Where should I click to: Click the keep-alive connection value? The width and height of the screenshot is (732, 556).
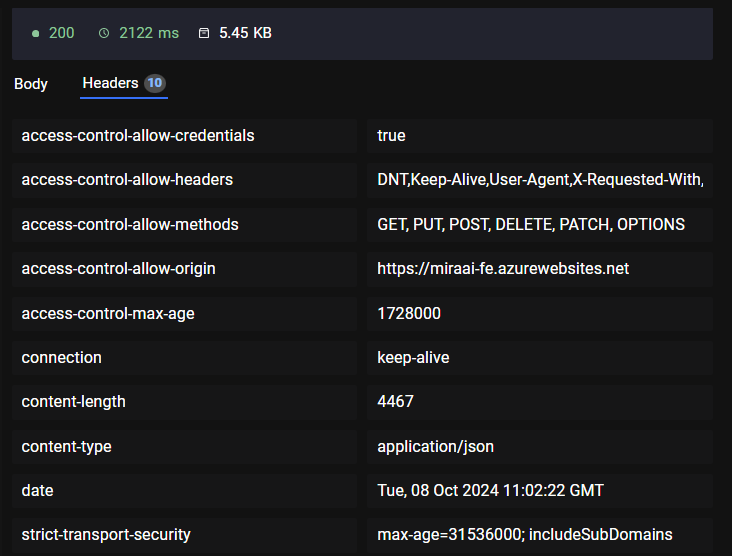[413, 357]
